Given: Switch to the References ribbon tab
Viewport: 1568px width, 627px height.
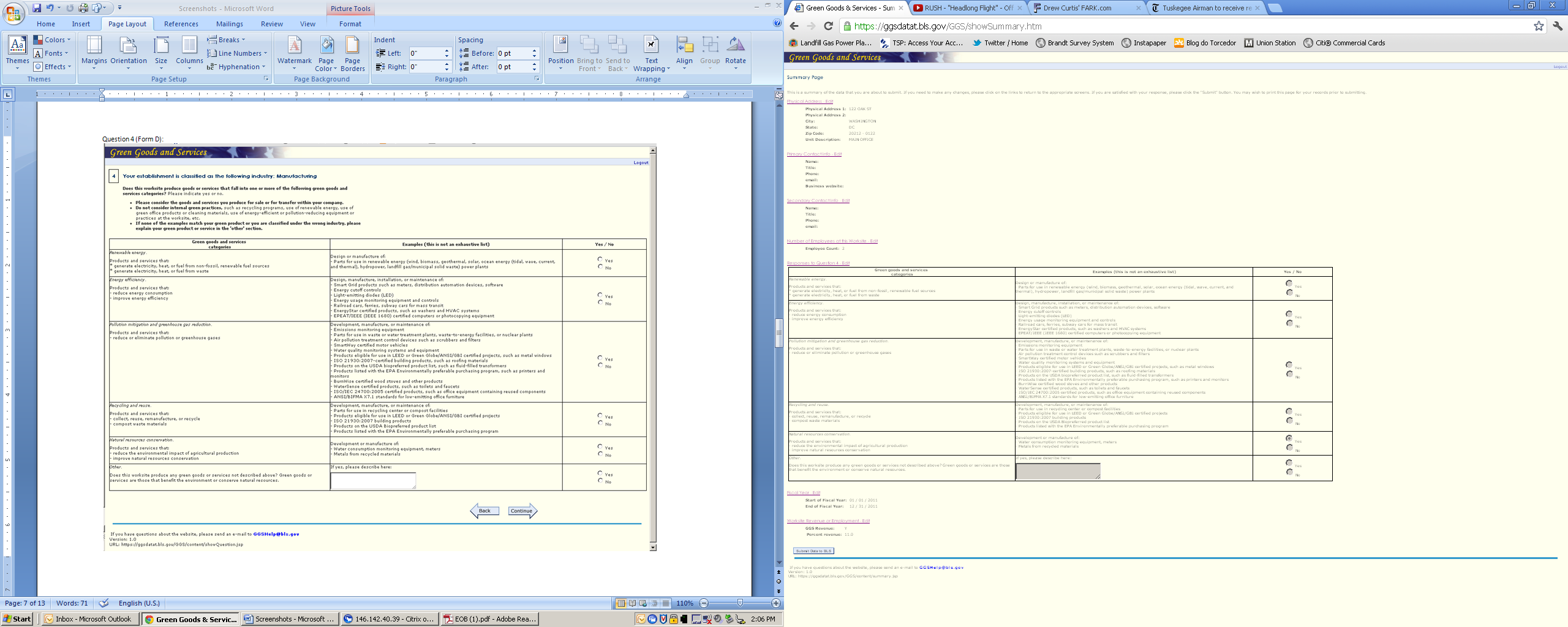Looking at the screenshot, I should tap(181, 24).
